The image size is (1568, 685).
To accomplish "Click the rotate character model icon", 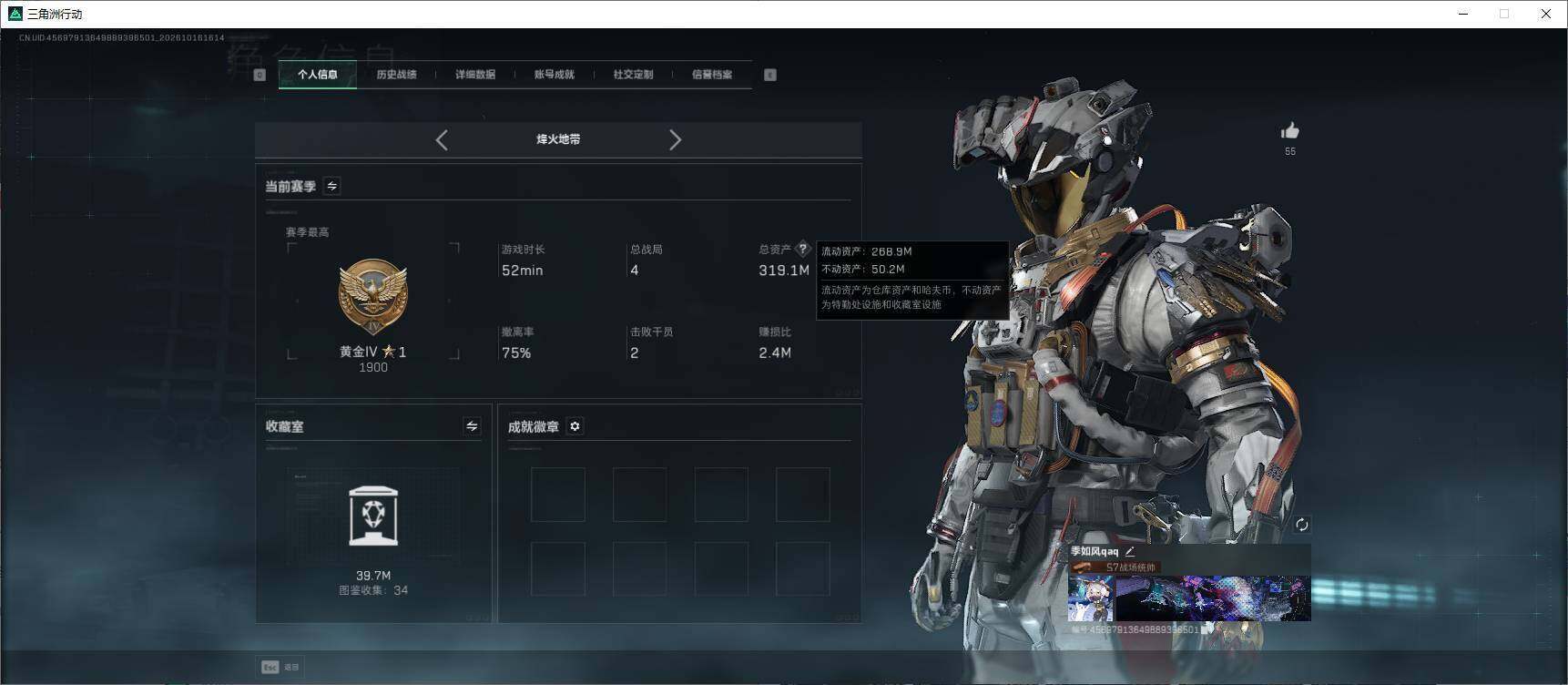I will [1301, 525].
